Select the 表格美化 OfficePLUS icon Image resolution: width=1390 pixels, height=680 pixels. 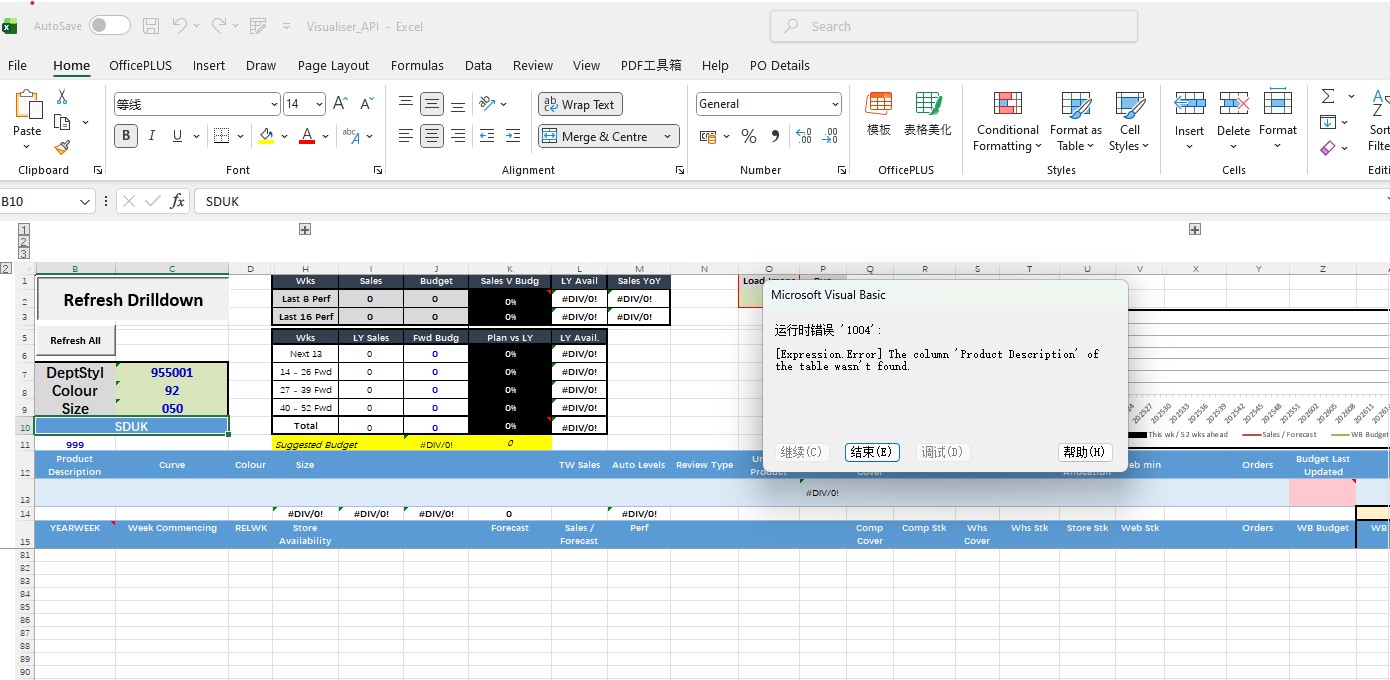(928, 115)
